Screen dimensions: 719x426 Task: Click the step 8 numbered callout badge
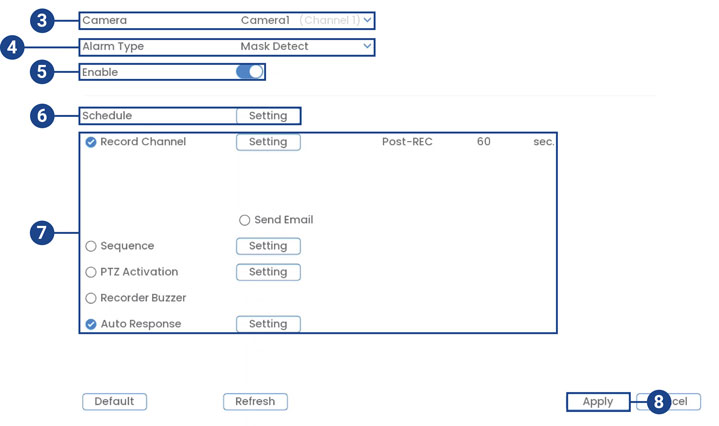click(x=657, y=401)
